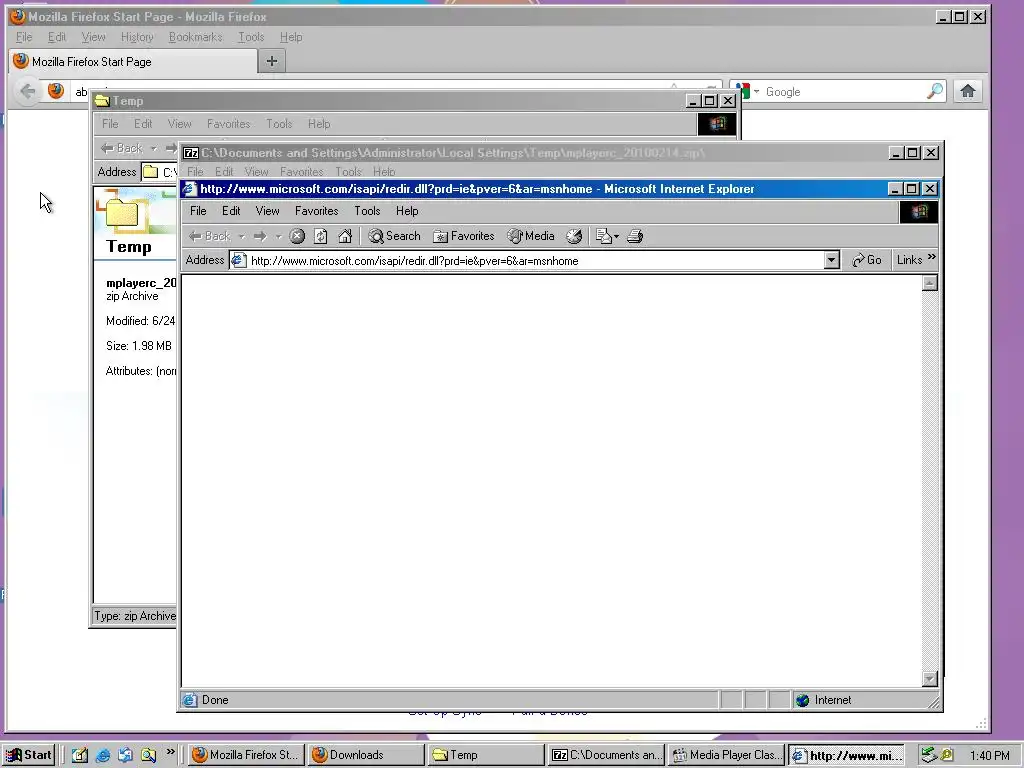Open a new tab in Firefox
The width and height of the screenshot is (1024, 768).
[x=272, y=61]
